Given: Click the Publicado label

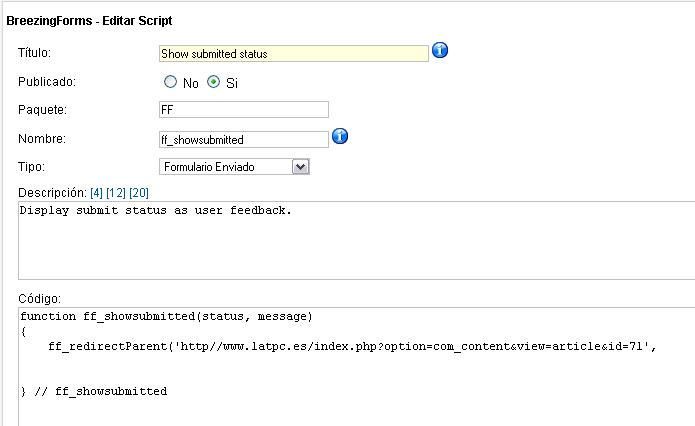Looking at the screenshot, I should coord(47,82).
